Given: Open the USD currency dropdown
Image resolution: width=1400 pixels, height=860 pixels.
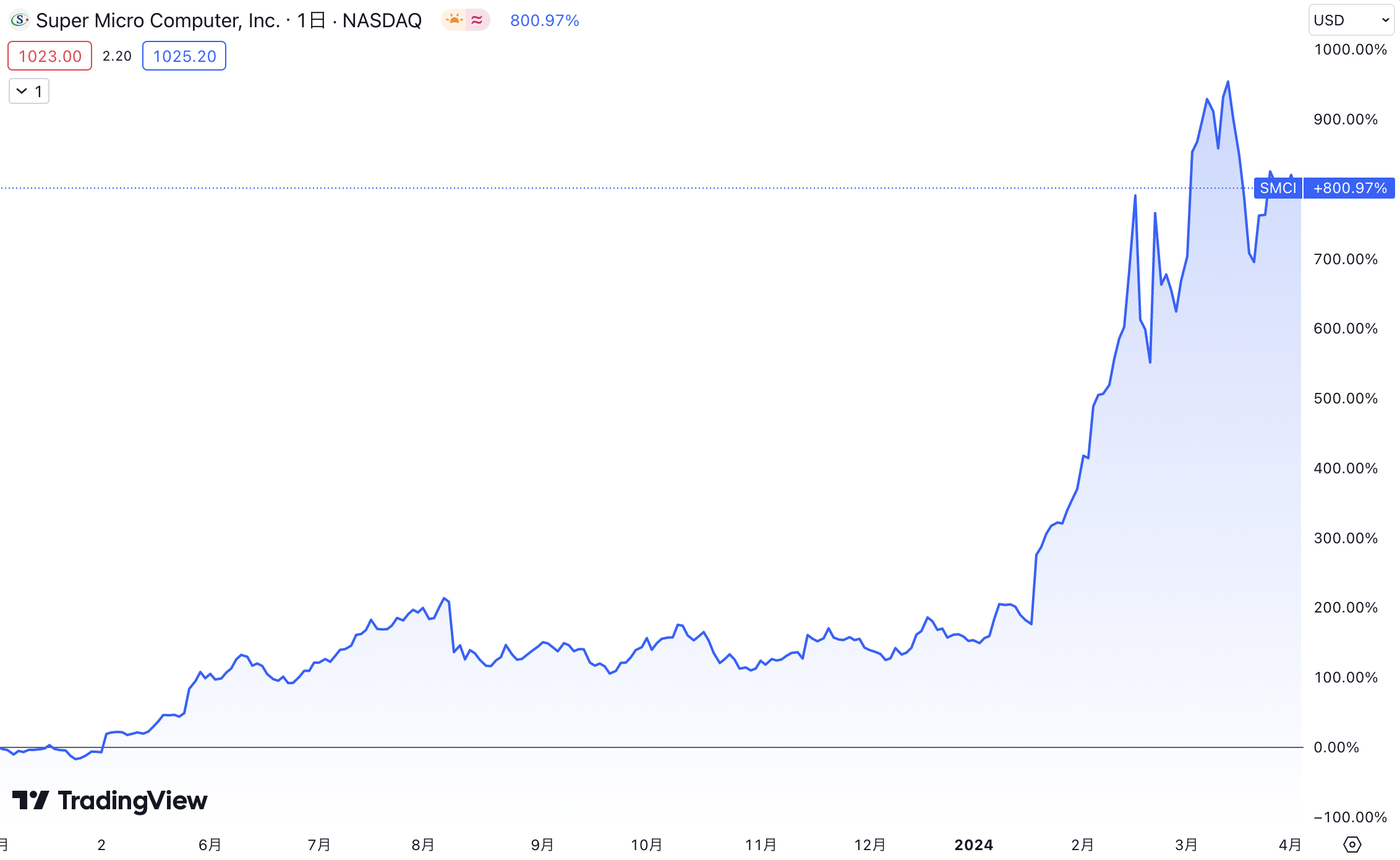Looking at the screenshot, I should click(x=1351, y=20).
